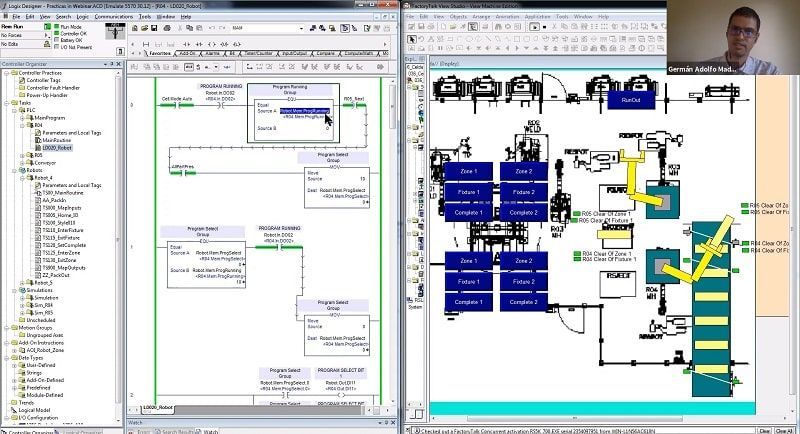Switch to the Alarms instruction tab
800x434 pixels.
click(x=212, y=53)
